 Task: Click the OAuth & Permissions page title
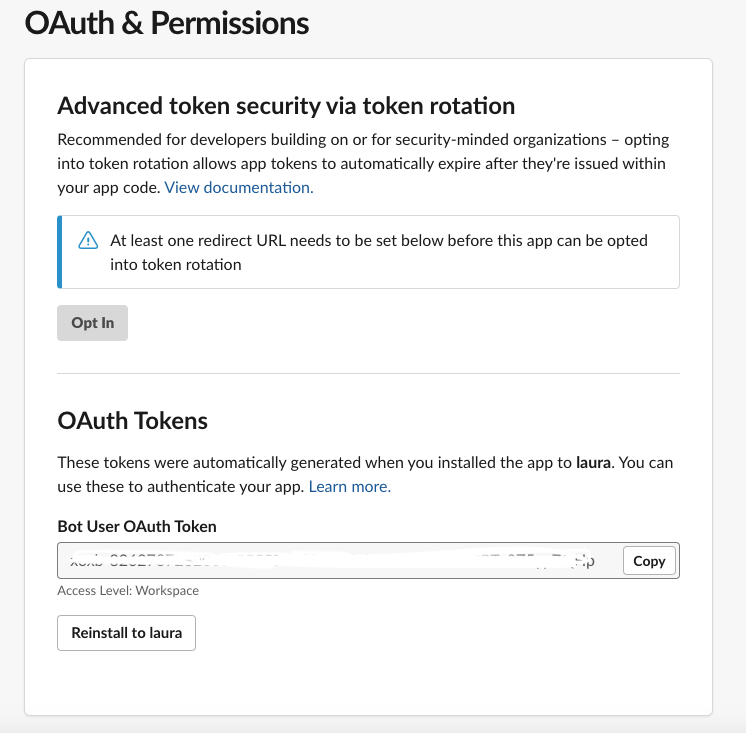click(167, 24)
